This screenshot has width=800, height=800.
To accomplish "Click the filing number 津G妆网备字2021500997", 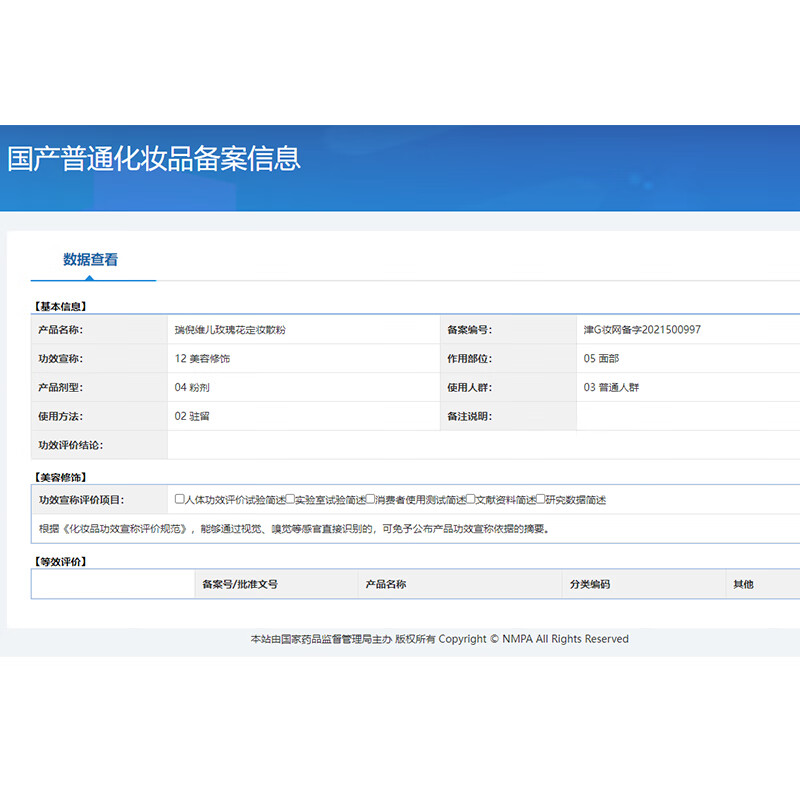I will [x=642, y=330].
